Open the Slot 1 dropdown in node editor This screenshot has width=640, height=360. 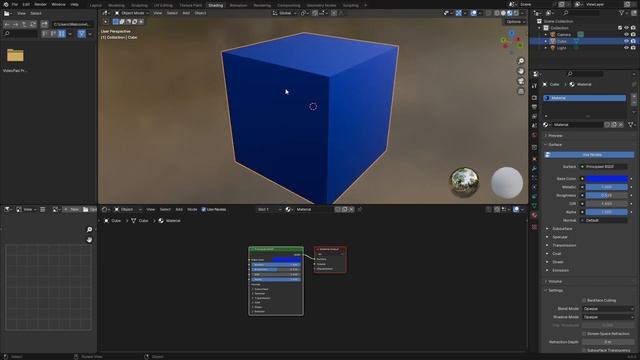269,209
